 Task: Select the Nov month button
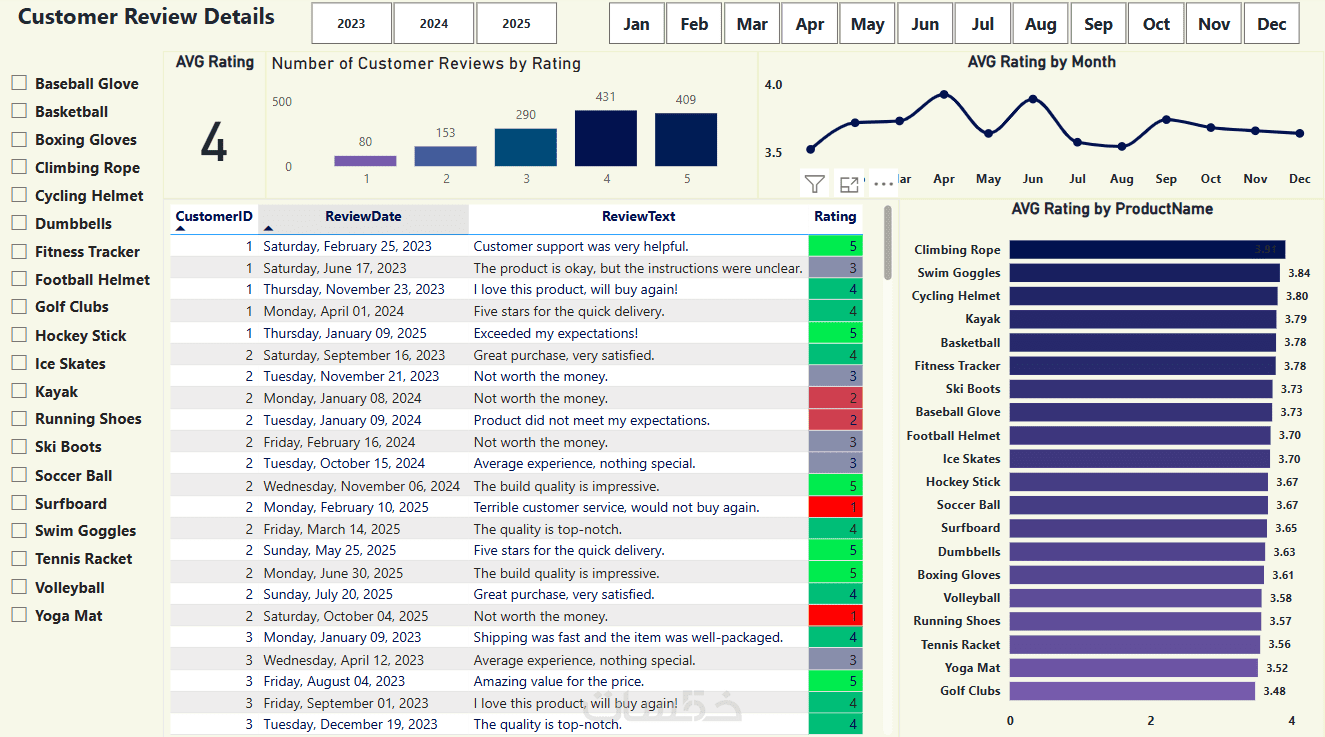tap(1214, 24)
